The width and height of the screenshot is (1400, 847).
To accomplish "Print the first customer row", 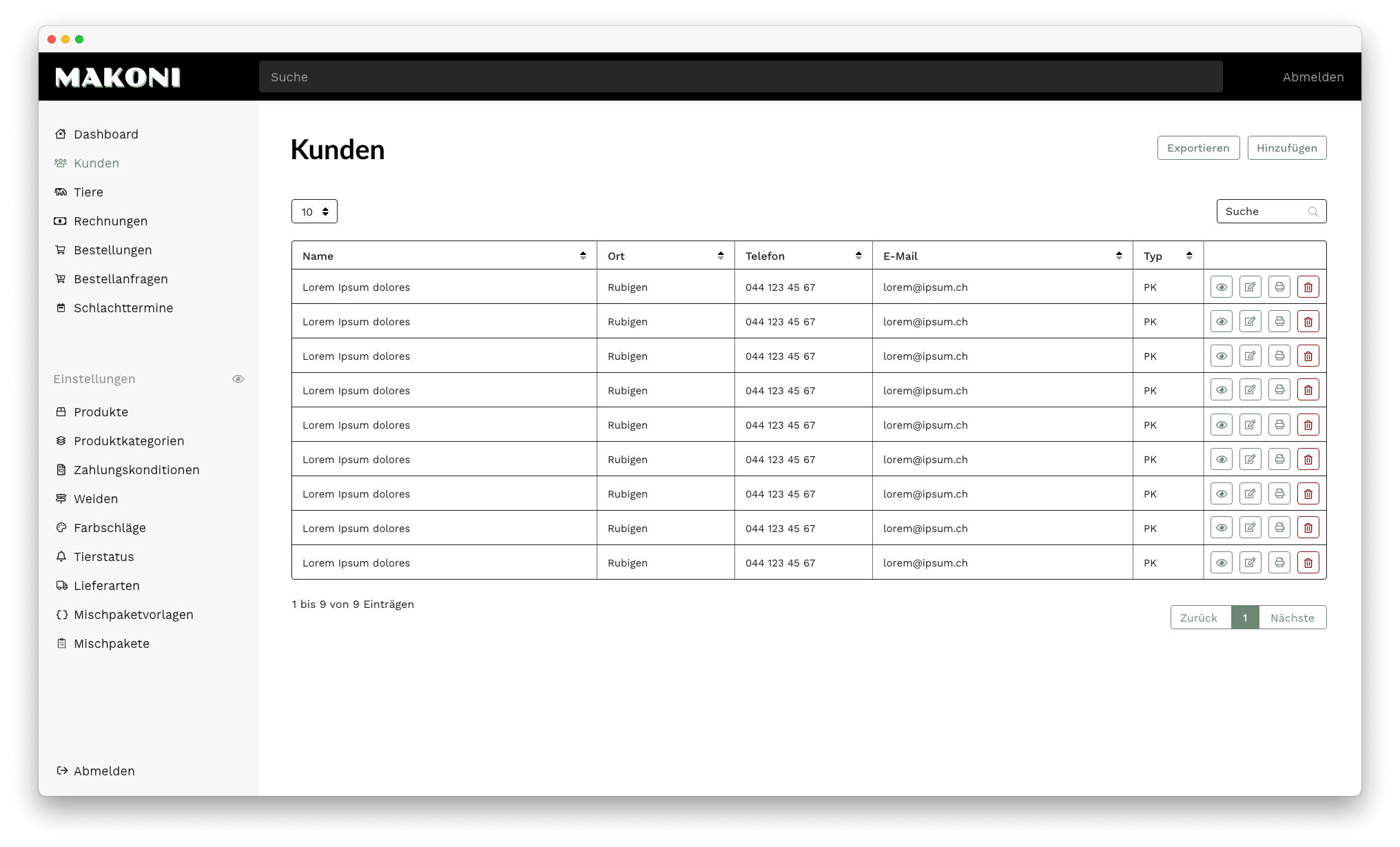I will pos(1279,287).
